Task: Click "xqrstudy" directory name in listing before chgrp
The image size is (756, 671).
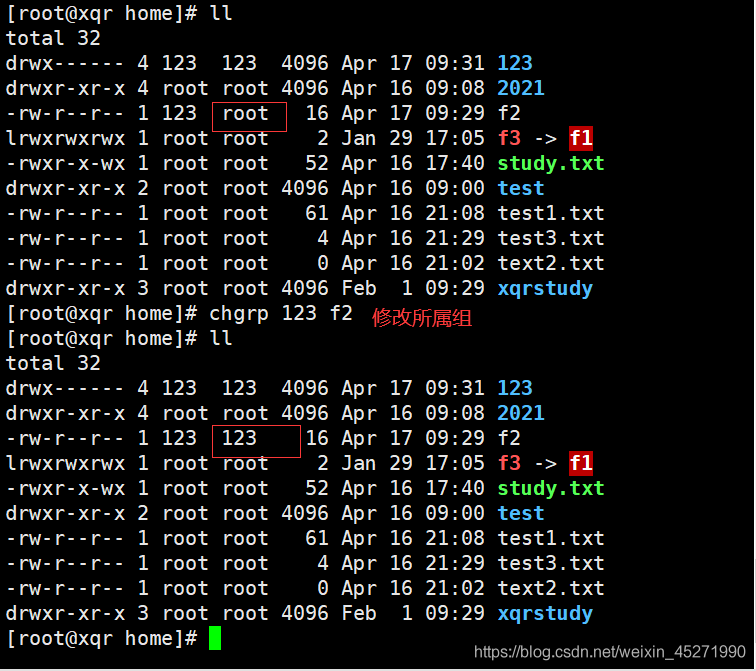Action: click(545, 289)
